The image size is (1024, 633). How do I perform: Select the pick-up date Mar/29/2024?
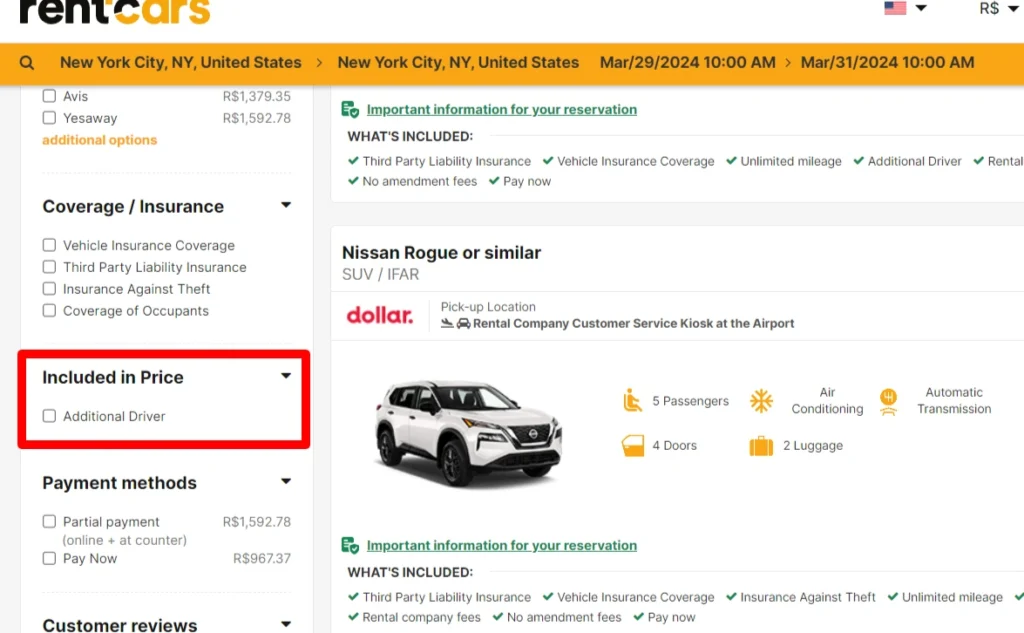point(687,62)
